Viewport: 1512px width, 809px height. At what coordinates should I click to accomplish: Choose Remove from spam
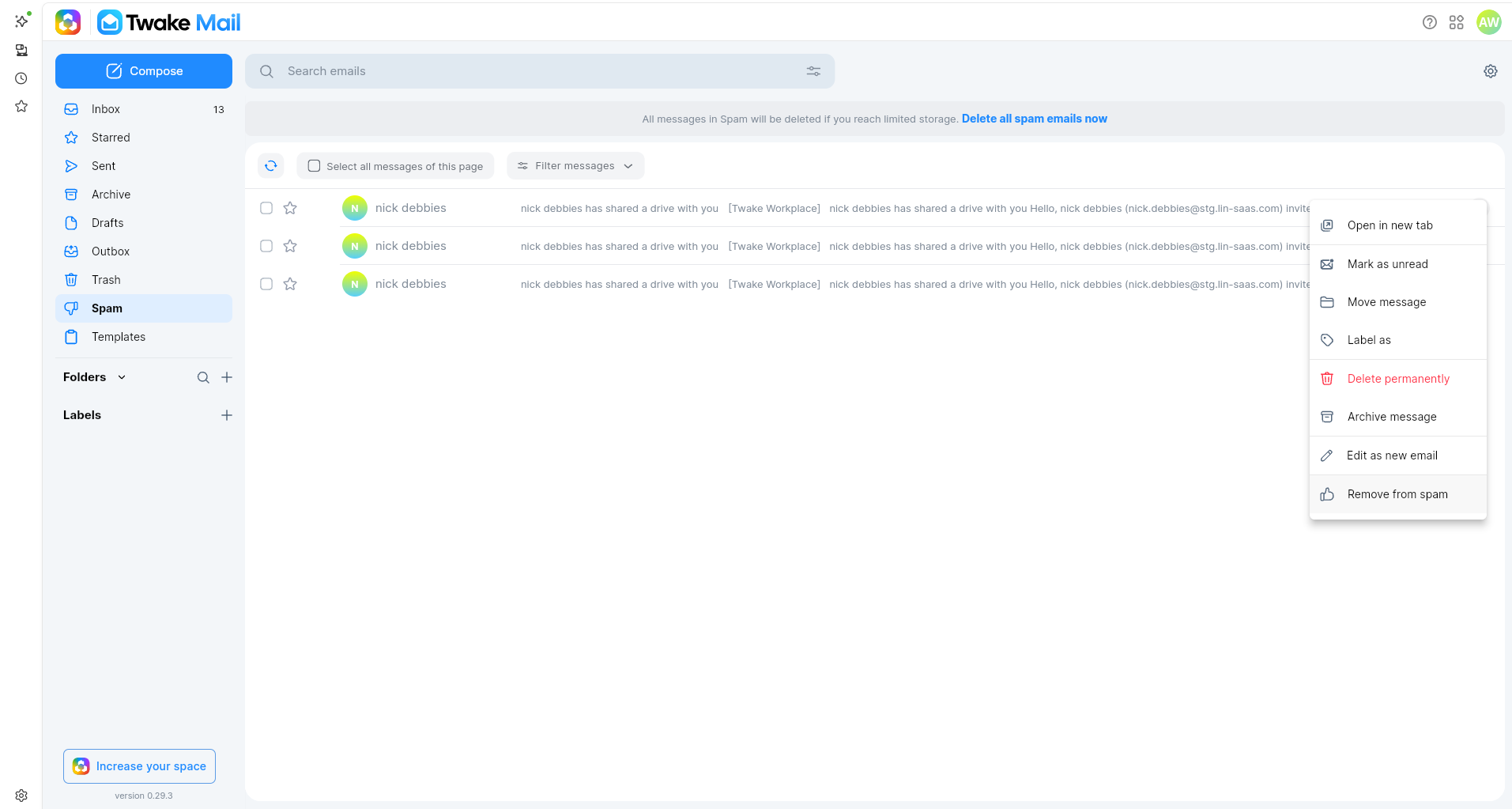[1397, 494]
